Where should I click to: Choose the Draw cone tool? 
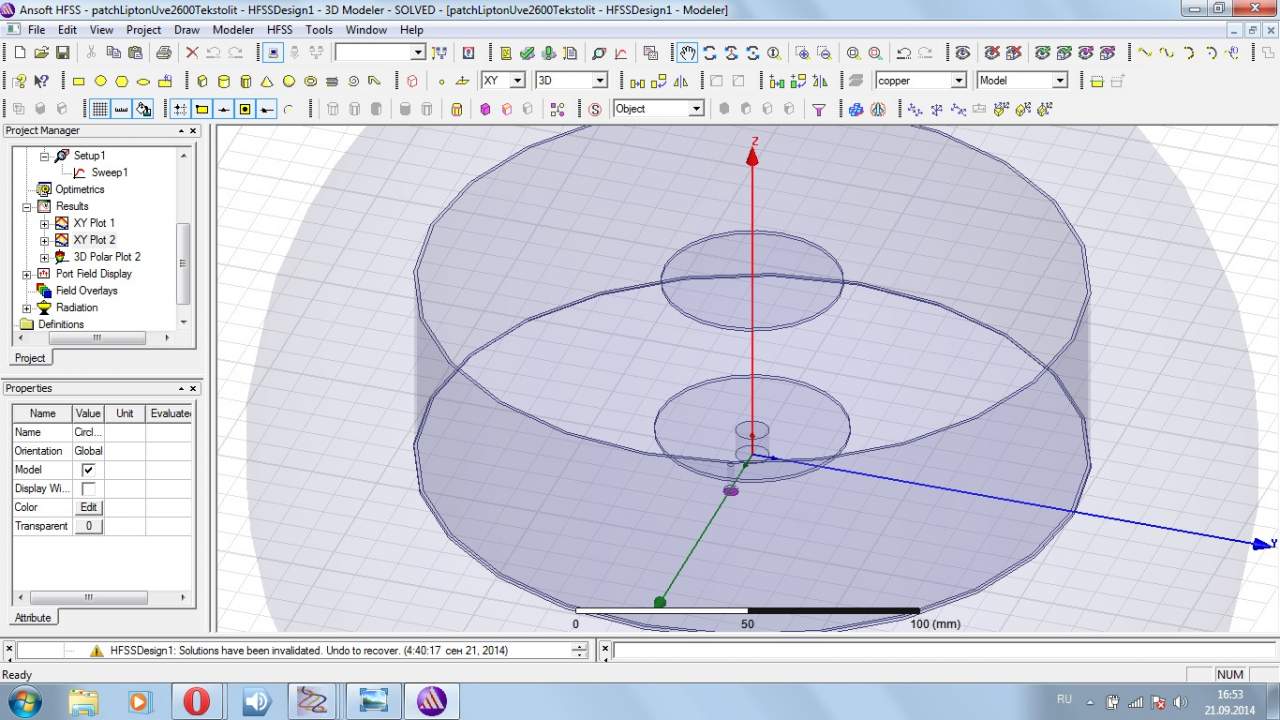(x=267, y=81)
